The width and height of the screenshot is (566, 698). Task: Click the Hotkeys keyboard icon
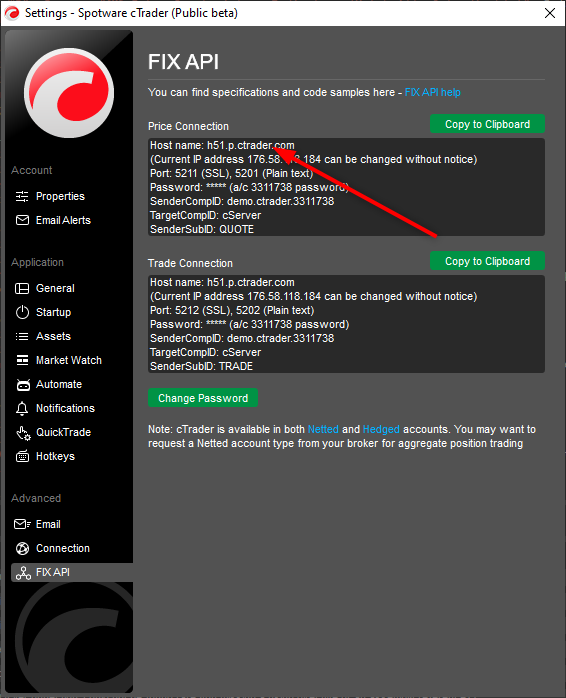point(22,456)
